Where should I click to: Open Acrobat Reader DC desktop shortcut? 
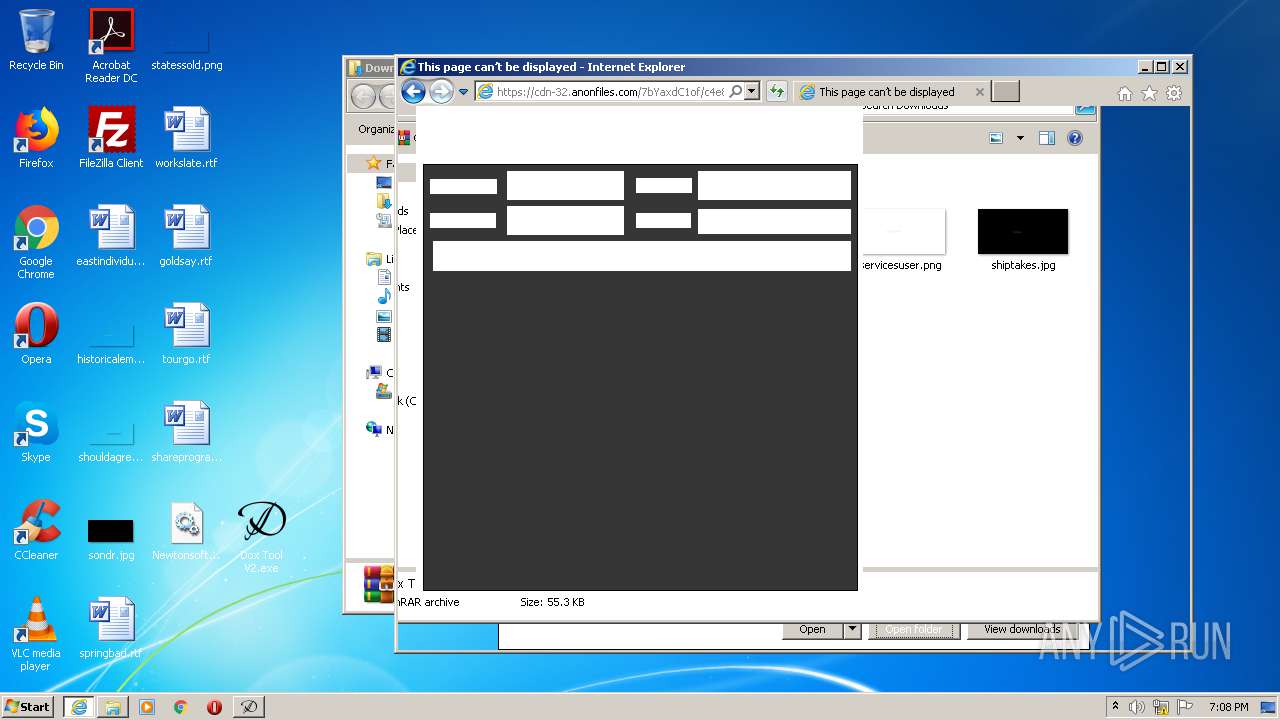pos(111,46)
